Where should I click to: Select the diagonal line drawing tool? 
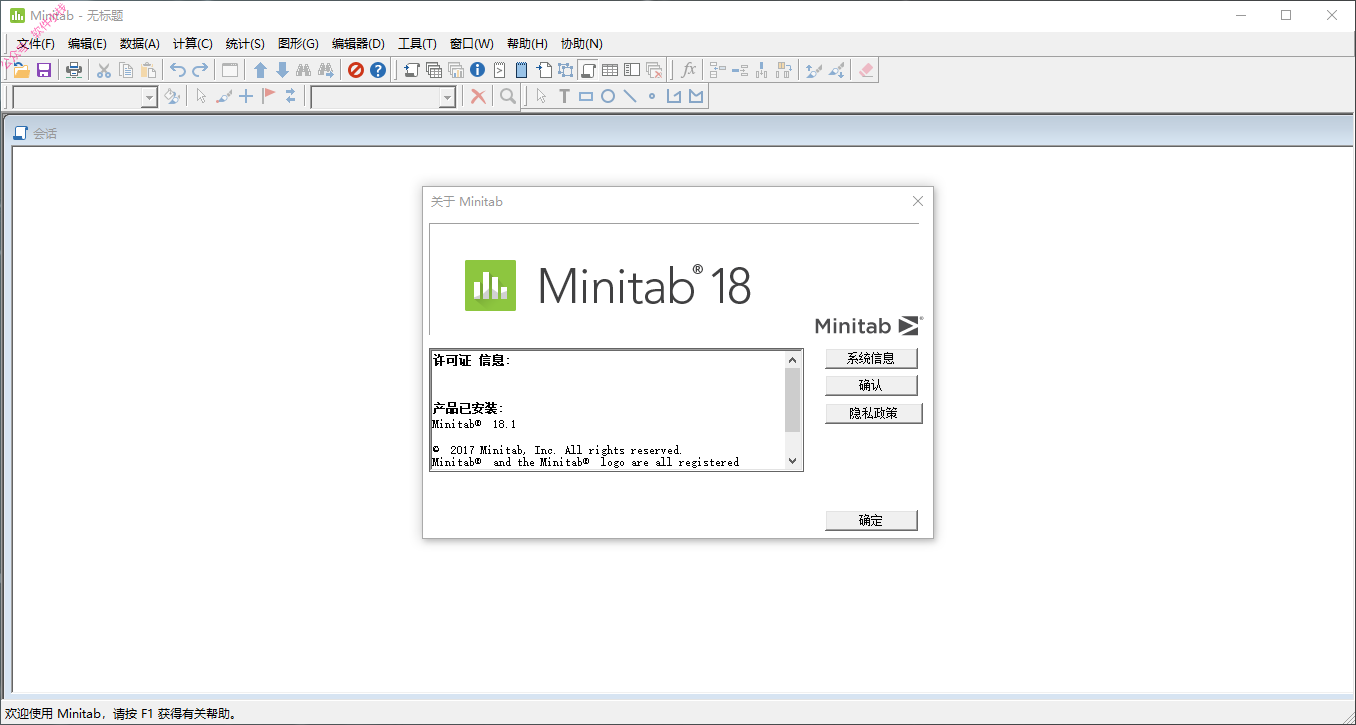[x=630, y=96]
